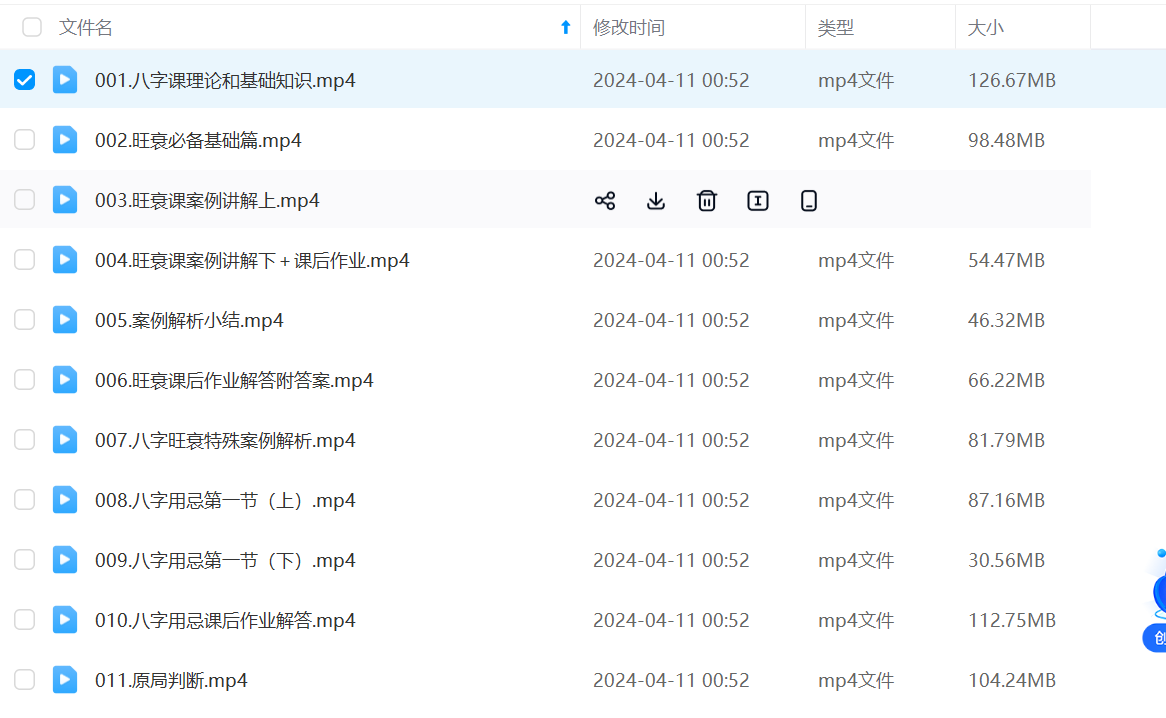
Task: Click the 类型 column header
Action: (x=836, y=28)
